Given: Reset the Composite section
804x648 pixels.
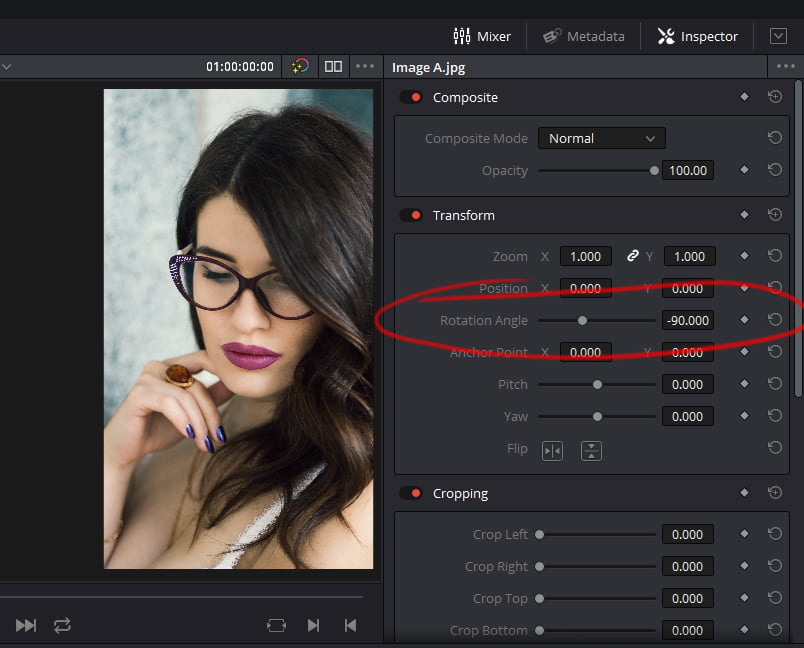Looking at the screenshot, I should tap(775, 96).
